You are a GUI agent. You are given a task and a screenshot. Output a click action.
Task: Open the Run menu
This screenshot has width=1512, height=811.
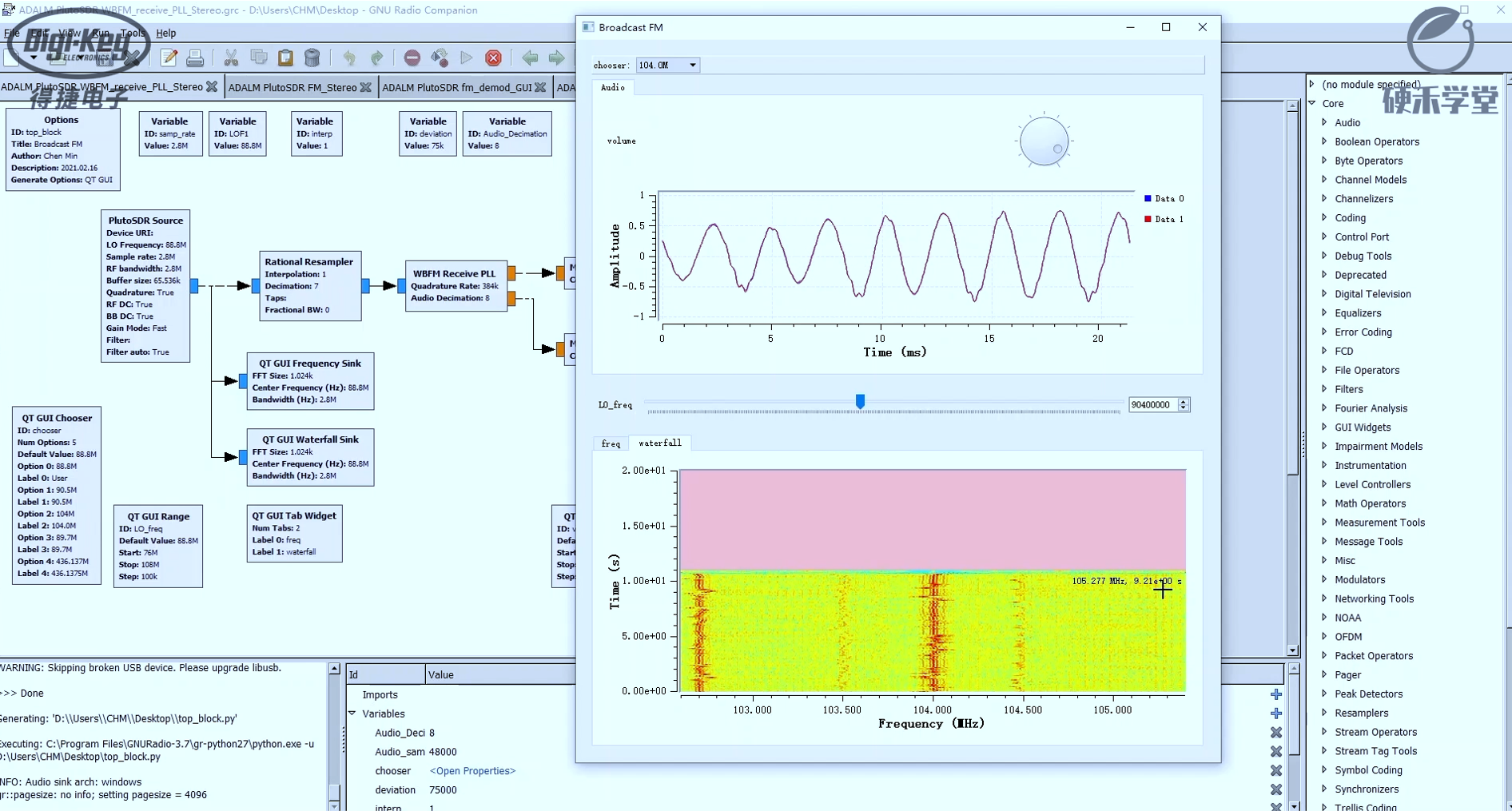101,33
